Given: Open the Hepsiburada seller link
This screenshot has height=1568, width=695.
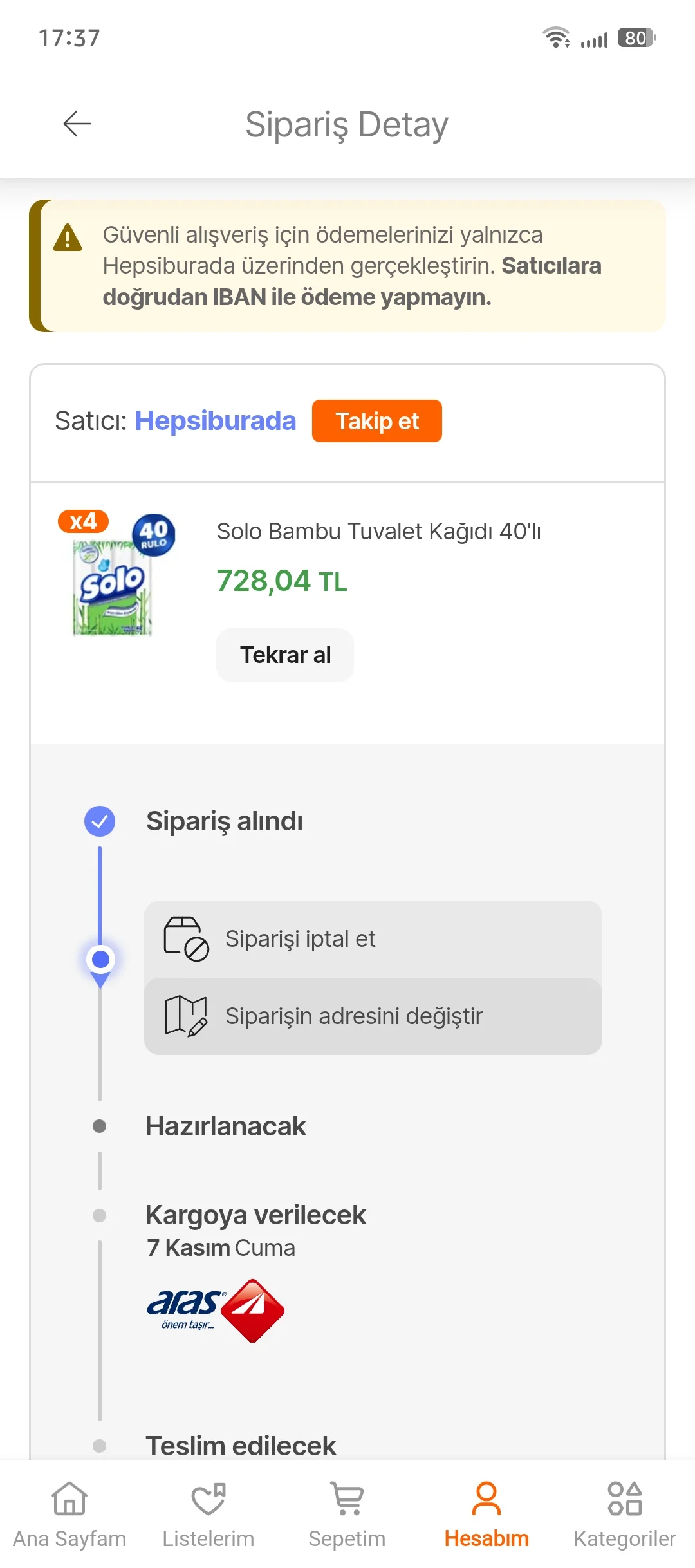Looking at the screenshot, I should (215, 421).
